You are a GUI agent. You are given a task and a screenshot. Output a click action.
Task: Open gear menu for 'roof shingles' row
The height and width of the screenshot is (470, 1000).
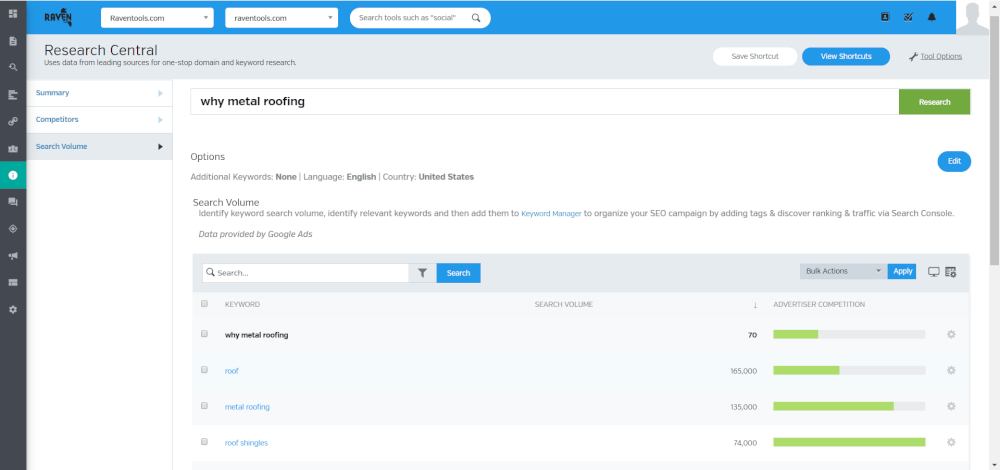951,442
